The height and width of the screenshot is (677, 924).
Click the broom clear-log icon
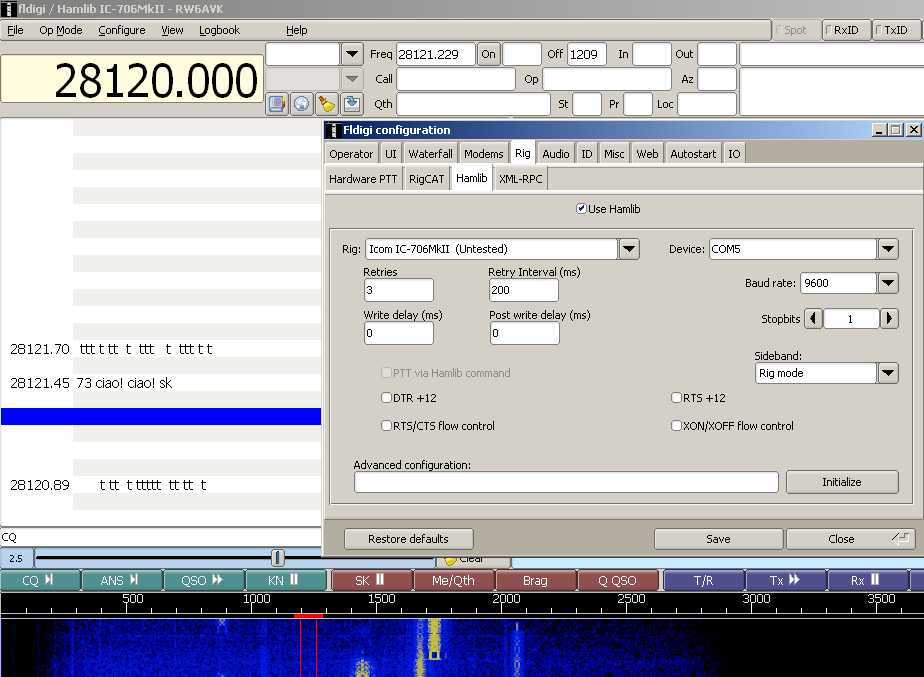[327, 103]
